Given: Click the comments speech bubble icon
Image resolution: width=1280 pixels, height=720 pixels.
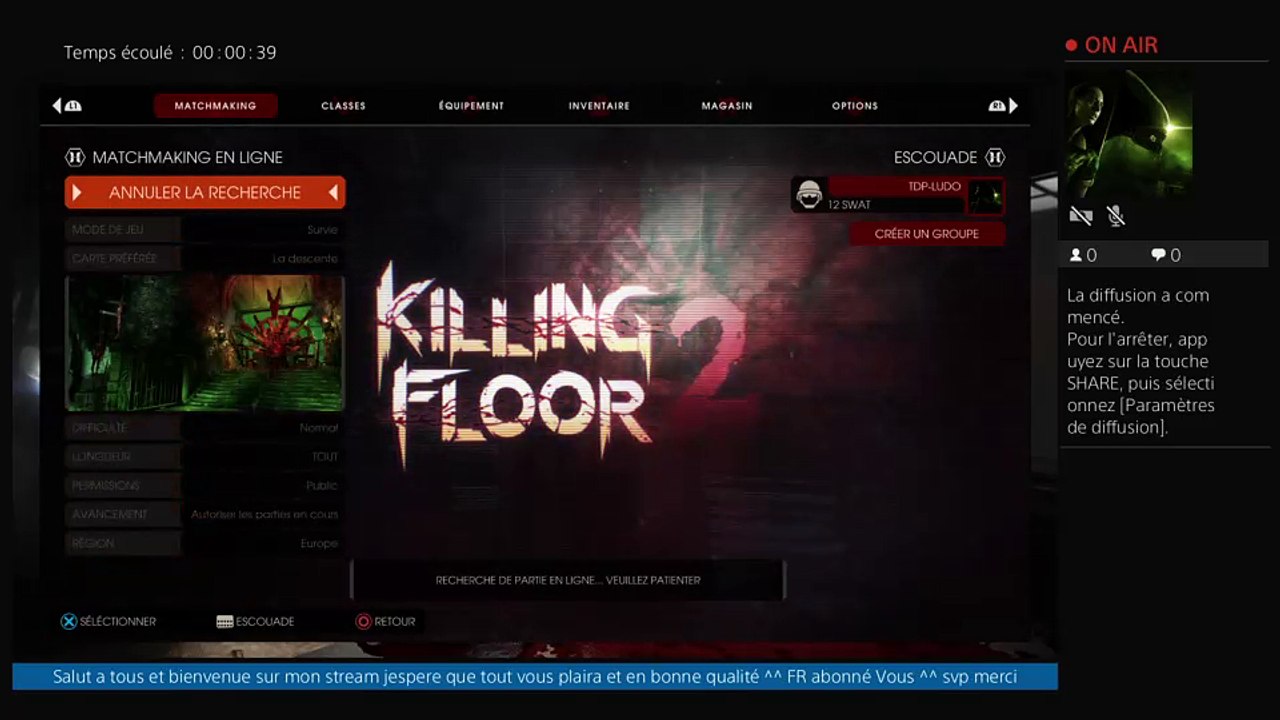Looking at the screenshot, I should (1158, 255).
